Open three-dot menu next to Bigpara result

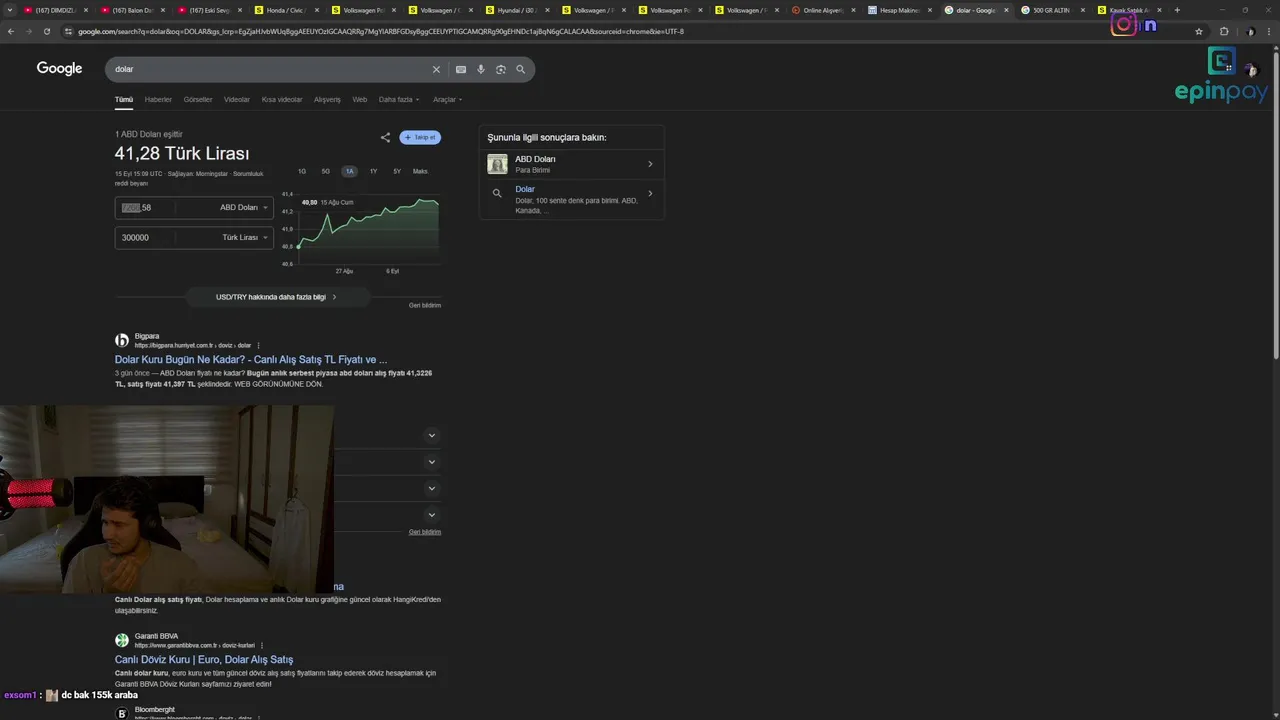pyautogui.click(x=258, y=345)
